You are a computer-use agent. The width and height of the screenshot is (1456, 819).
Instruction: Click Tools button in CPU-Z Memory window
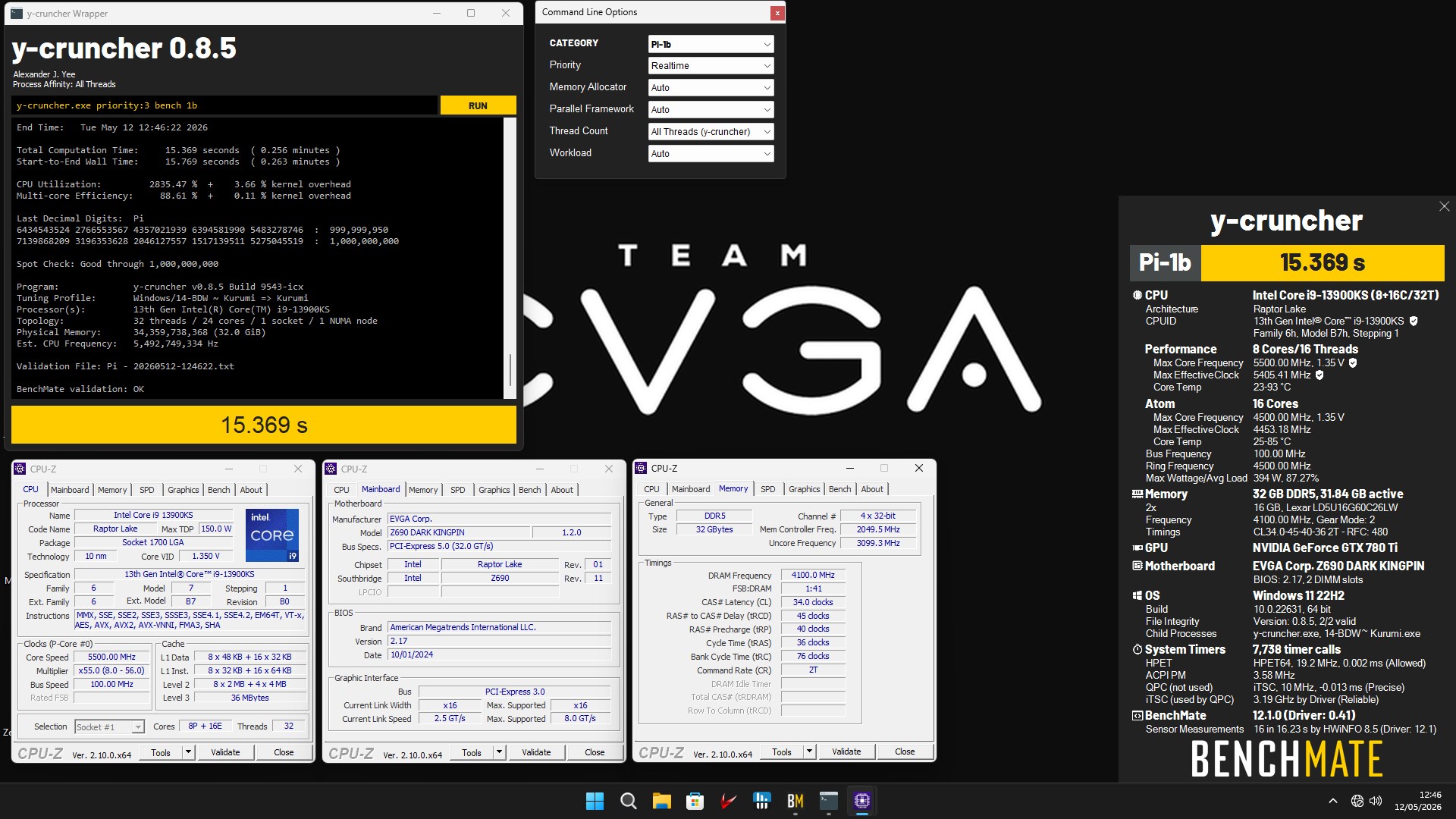(x=782, y=752)
